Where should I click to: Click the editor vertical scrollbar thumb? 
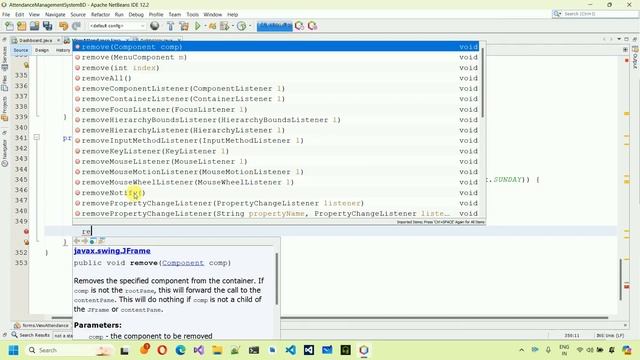tap(621, 279)
